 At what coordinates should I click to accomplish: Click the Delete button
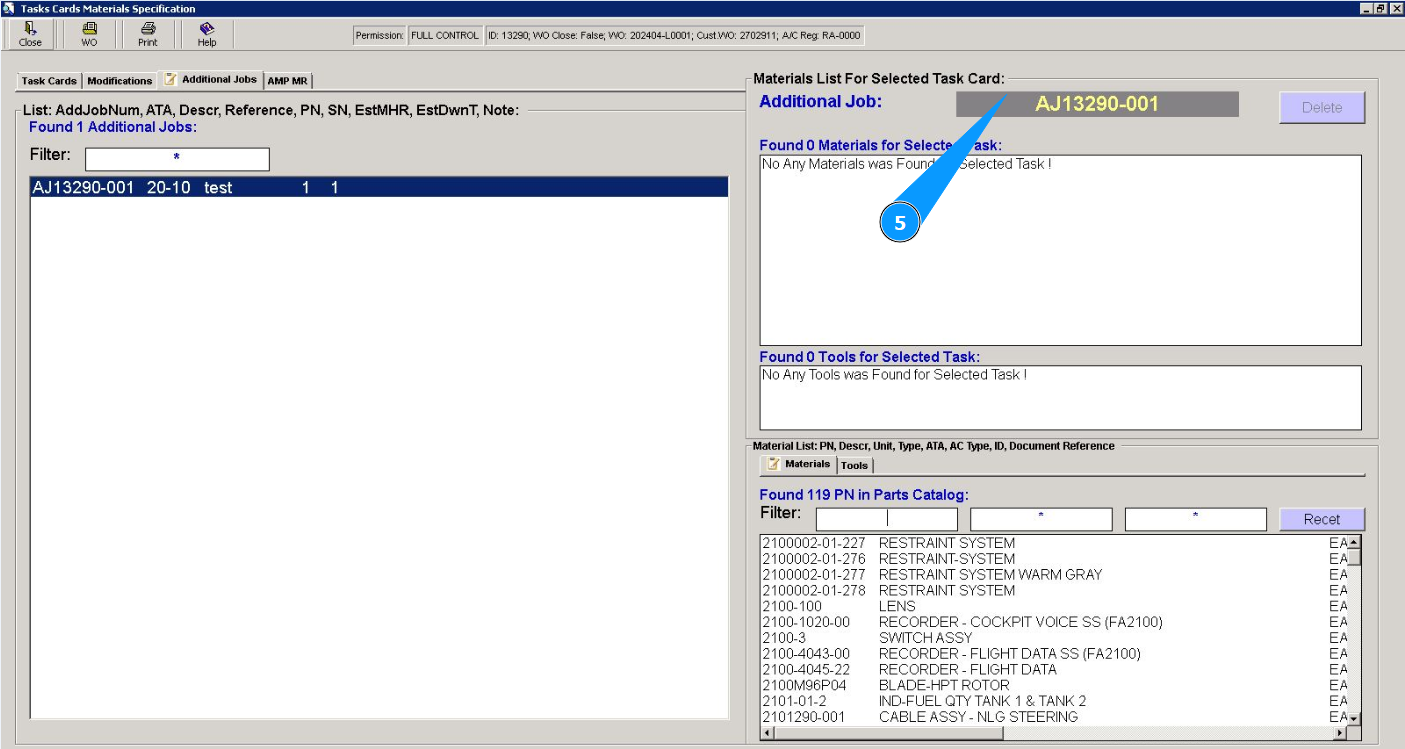[x=1322, y=107]
